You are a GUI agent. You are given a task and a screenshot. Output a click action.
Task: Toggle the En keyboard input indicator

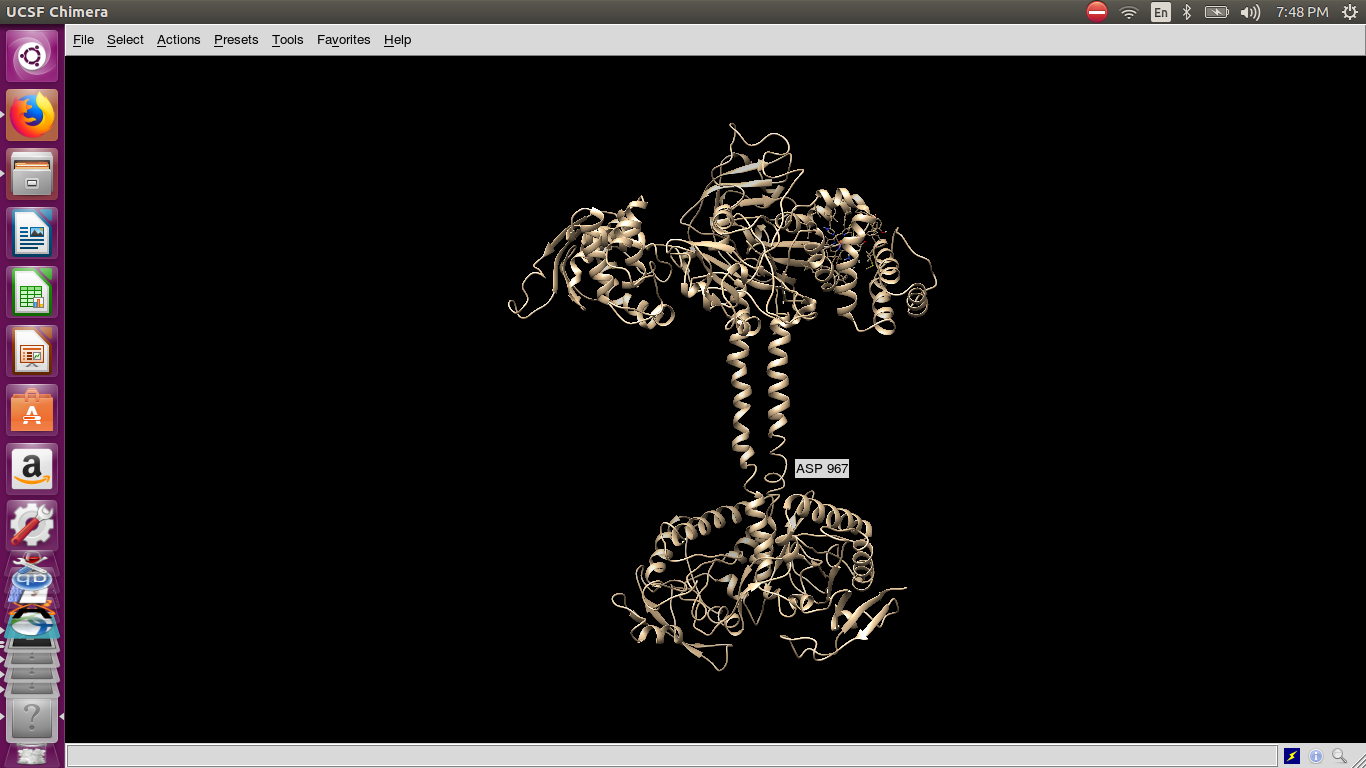pos(1160,12)
